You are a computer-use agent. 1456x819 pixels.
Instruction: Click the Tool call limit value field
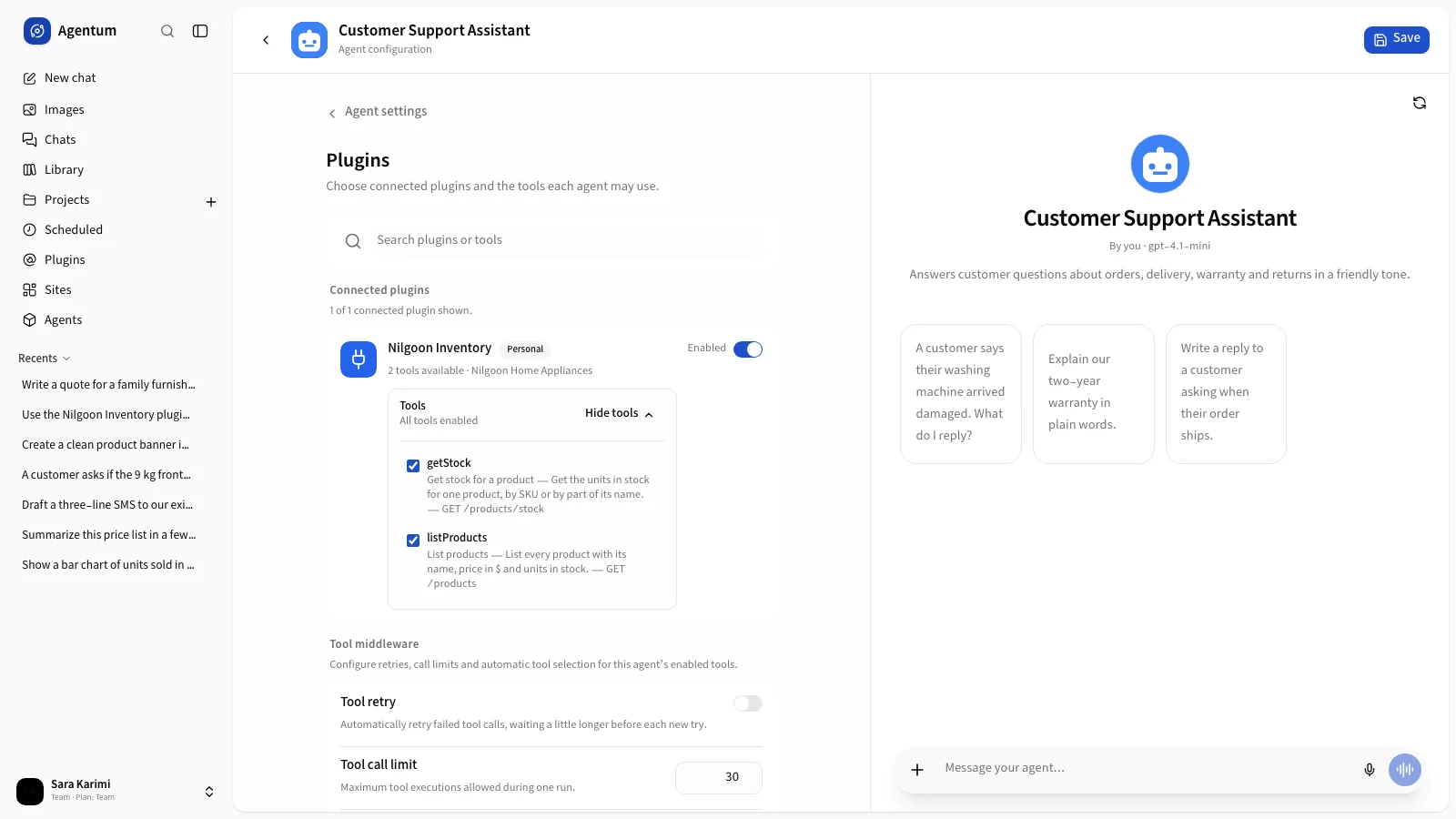pyautogui.click(x=719, y=777)
